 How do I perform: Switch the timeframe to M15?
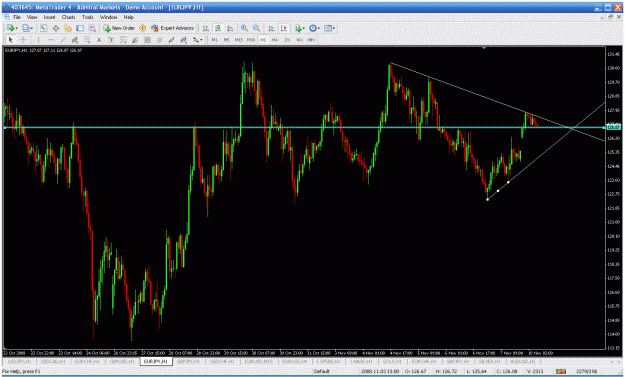pyautogui.click(x=239, y=40)
